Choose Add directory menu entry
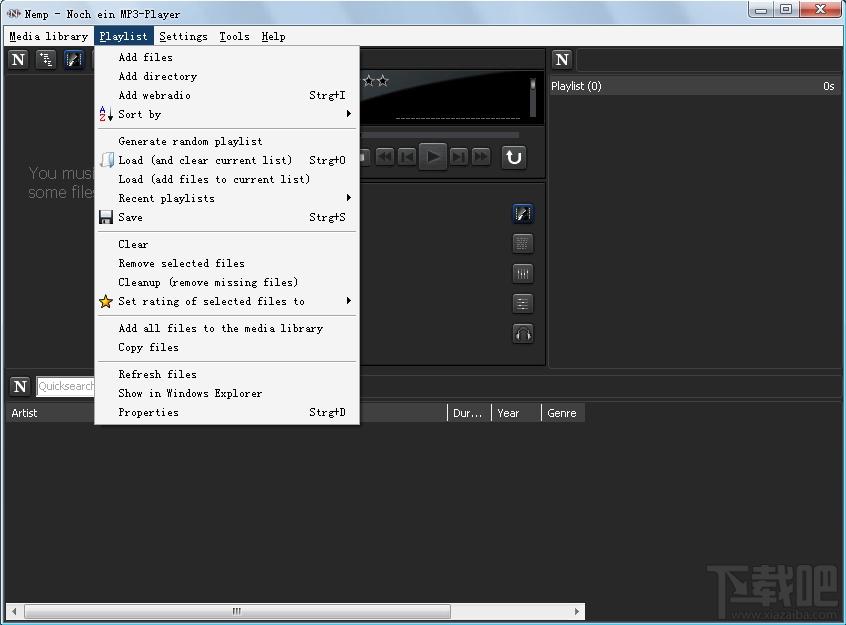Screen dimensions: 846x625 [x=227, y=76]
